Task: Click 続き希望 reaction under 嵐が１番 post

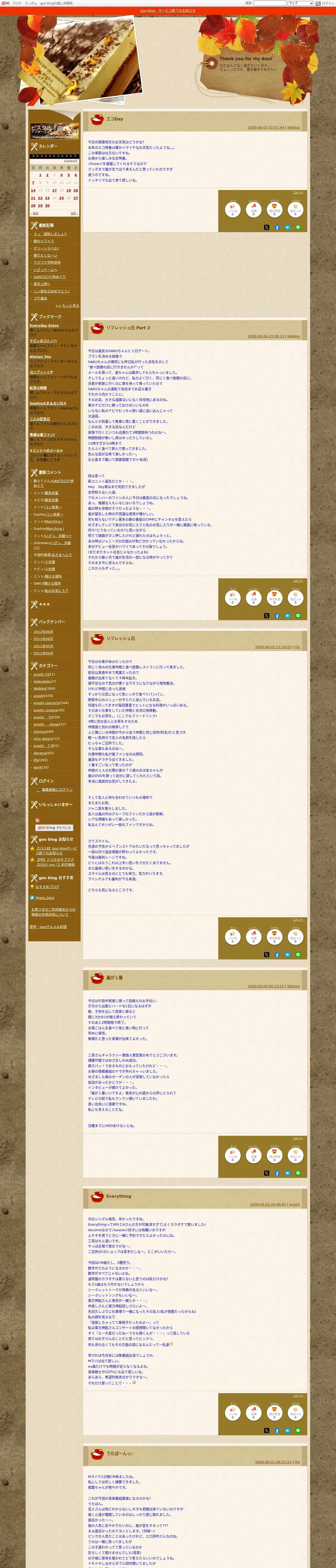Action: pyautogui.click(x=275, y=1155)
